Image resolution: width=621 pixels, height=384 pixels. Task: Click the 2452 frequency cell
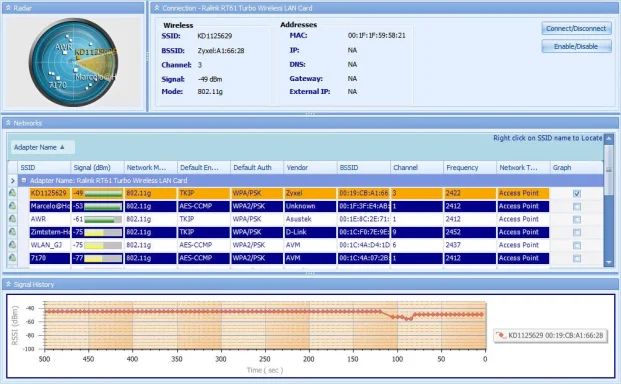[x=470, y=232]
